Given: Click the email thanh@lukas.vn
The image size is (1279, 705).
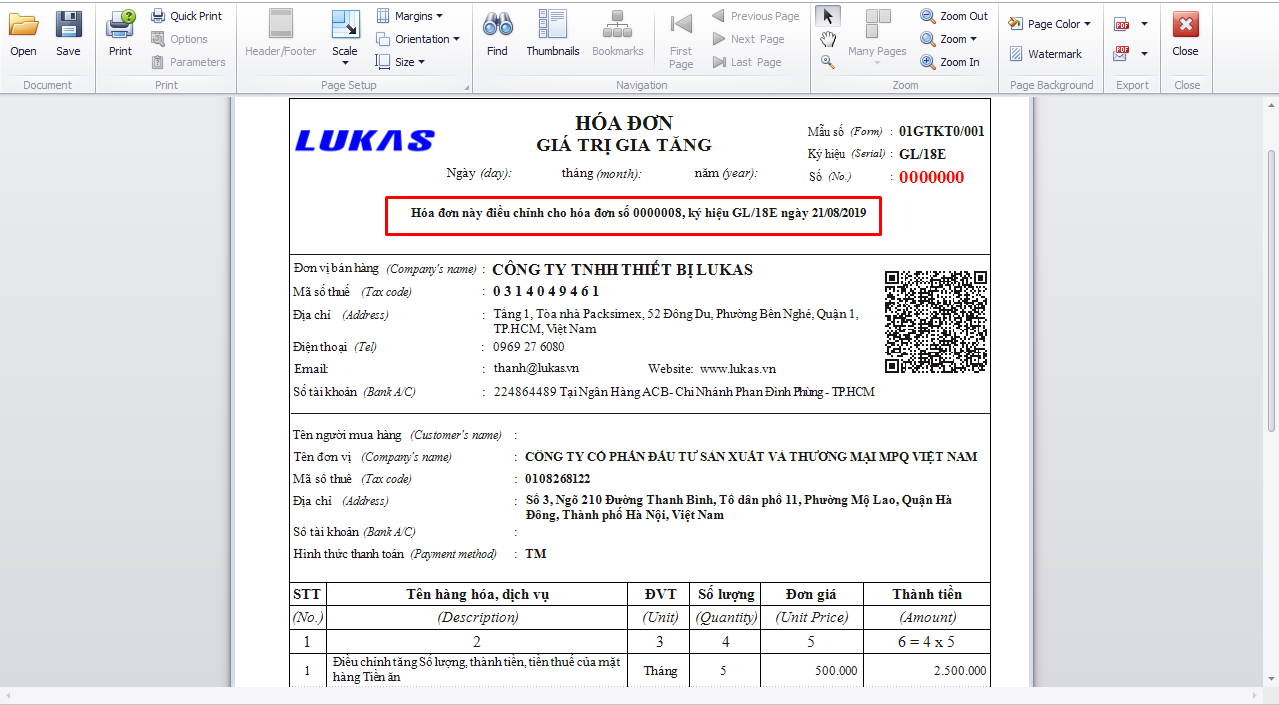Looking at the screenshot, I should (x=536, y=368).
